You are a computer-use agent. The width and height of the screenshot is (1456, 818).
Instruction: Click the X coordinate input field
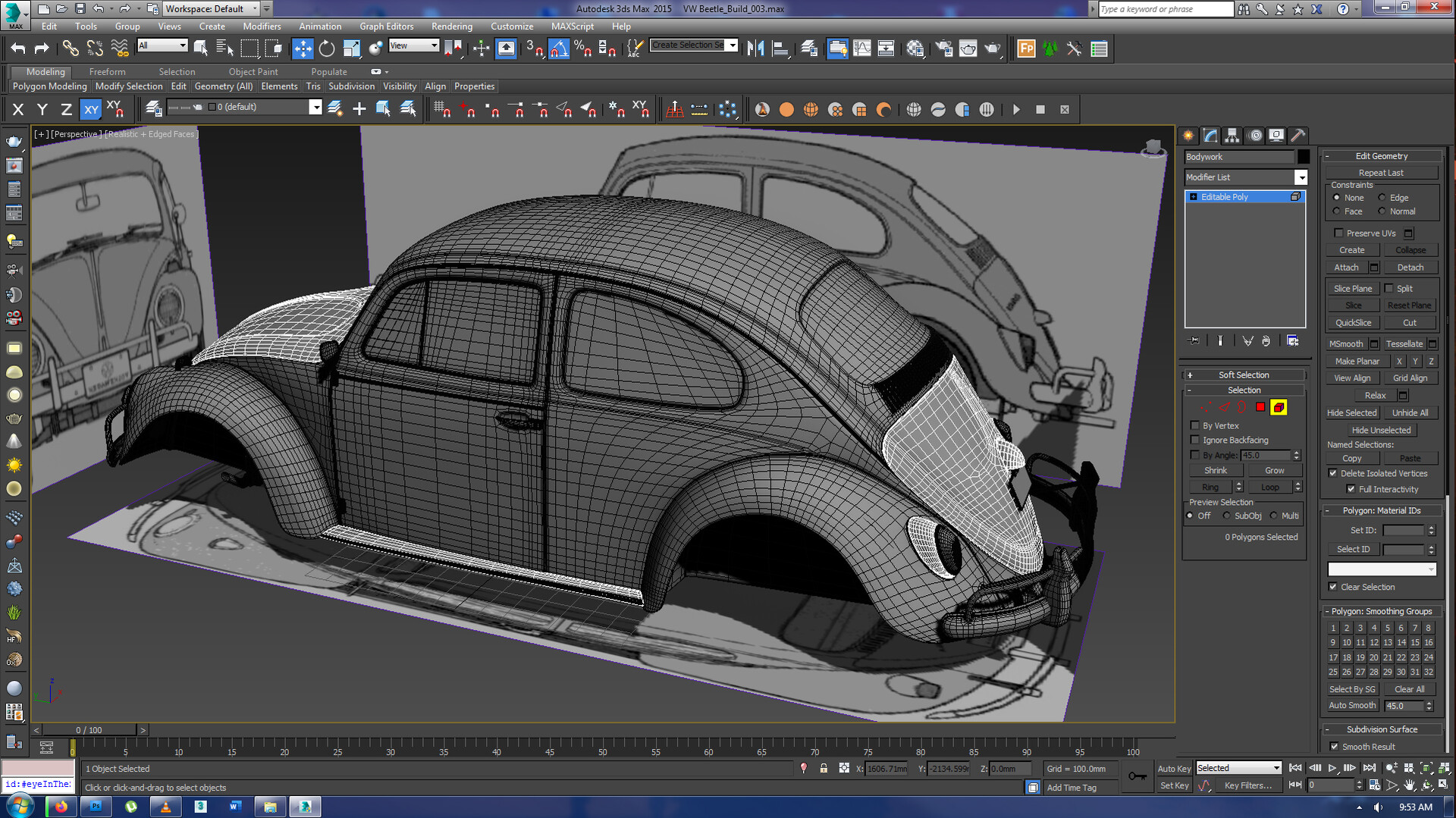tap(887, 768)
